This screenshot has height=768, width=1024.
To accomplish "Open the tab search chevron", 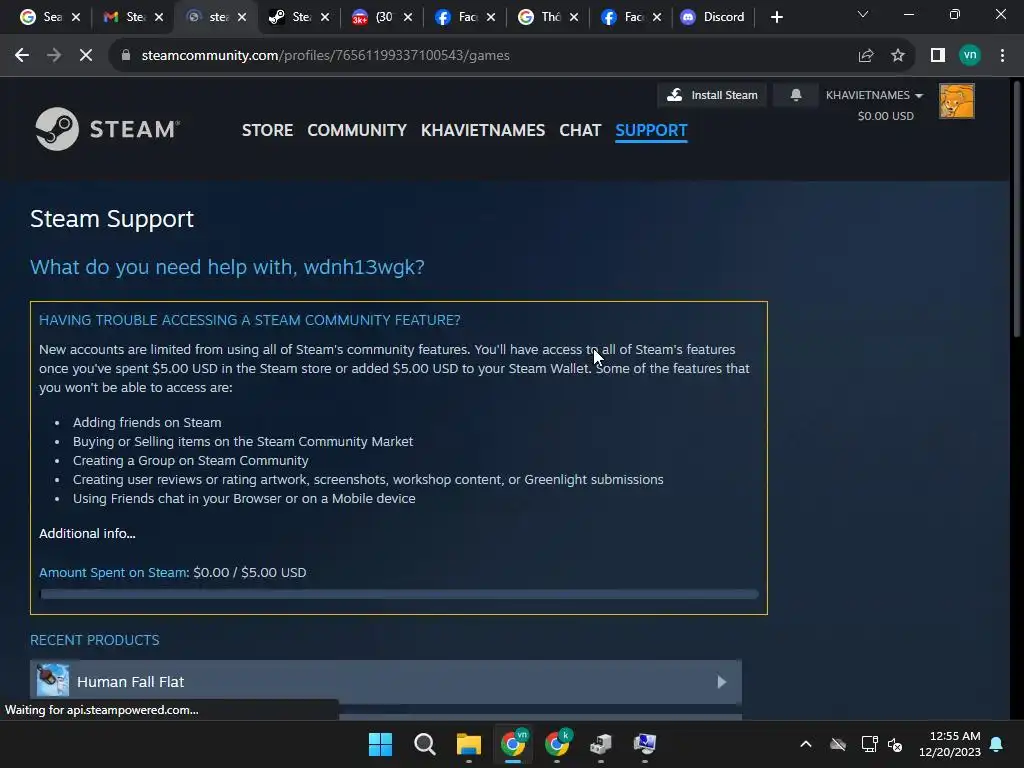I will pos(863,14).
